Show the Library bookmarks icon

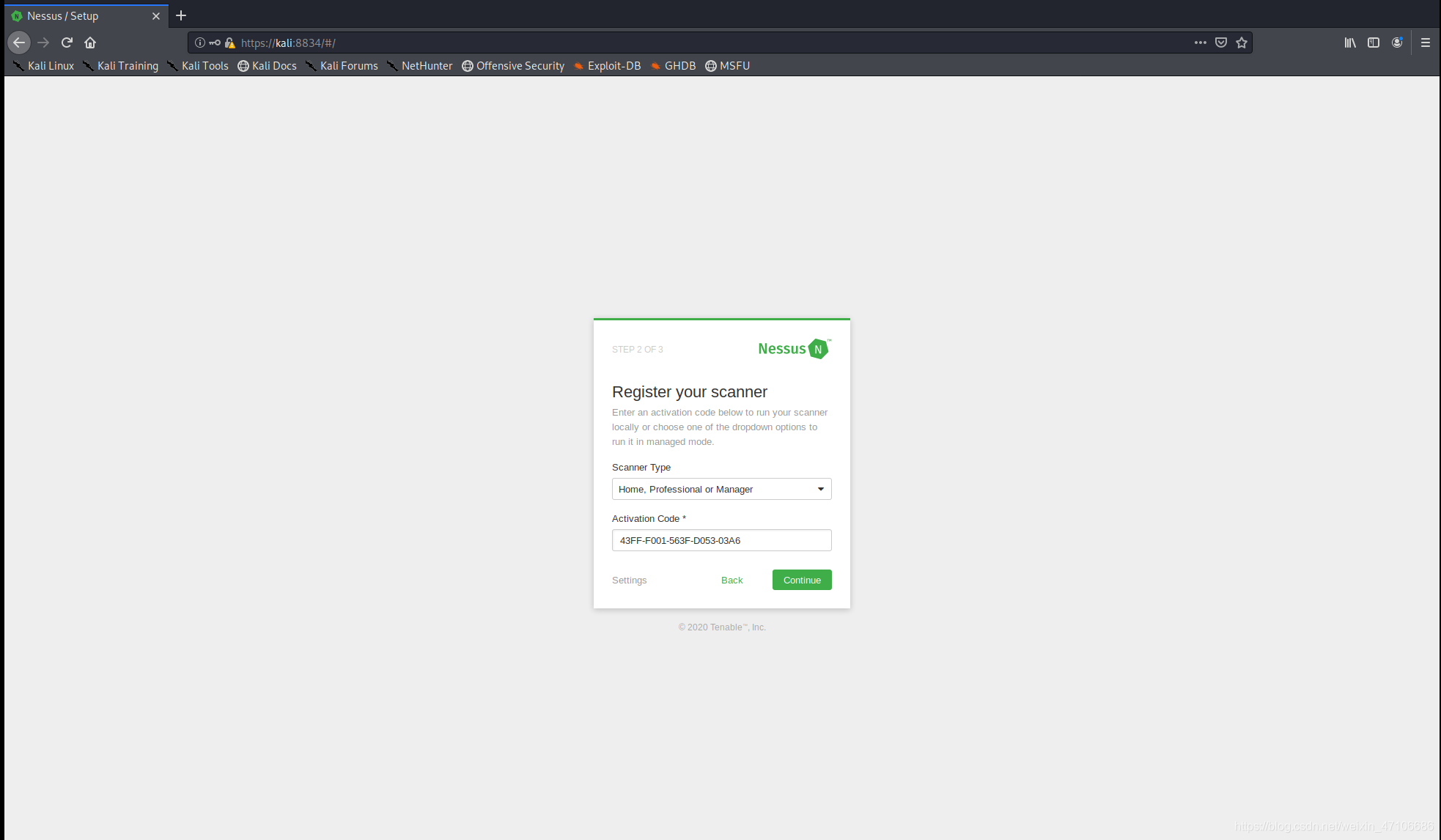point(1349,43)
